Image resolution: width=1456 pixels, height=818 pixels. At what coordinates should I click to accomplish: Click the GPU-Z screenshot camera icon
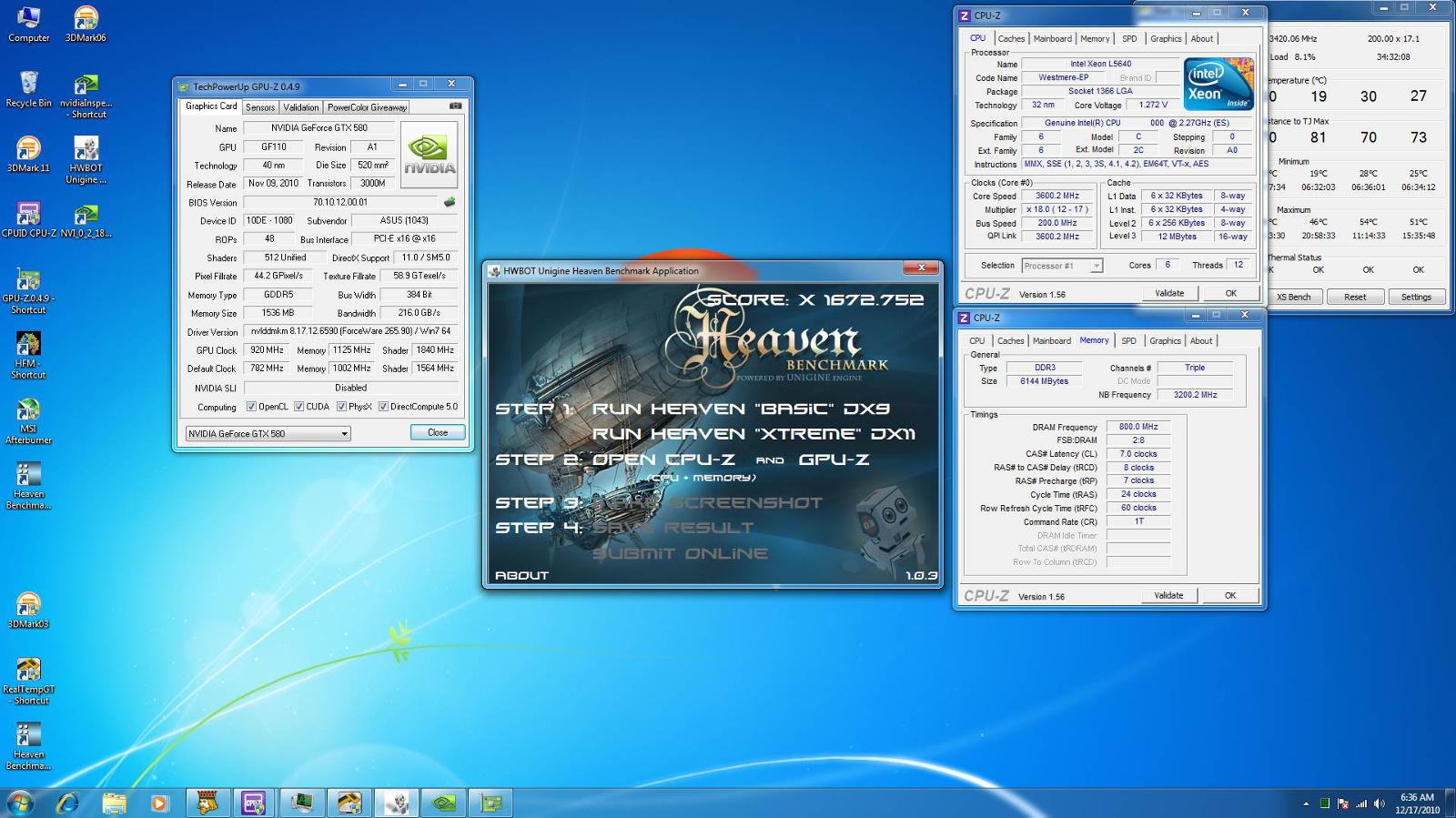coord(456,106)
